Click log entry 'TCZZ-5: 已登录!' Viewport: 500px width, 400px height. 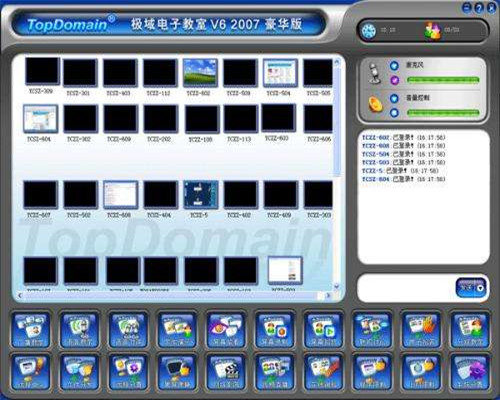click(400, 171)
